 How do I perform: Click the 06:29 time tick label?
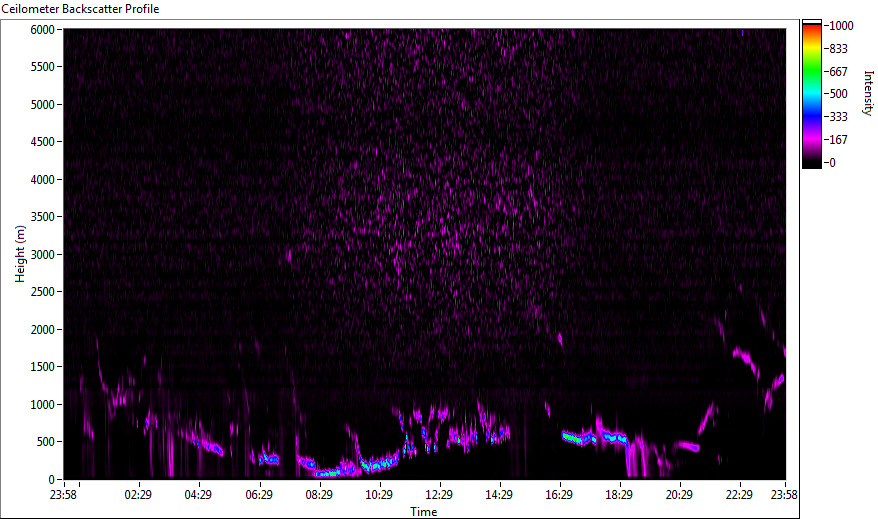click(x=259, y=495)
